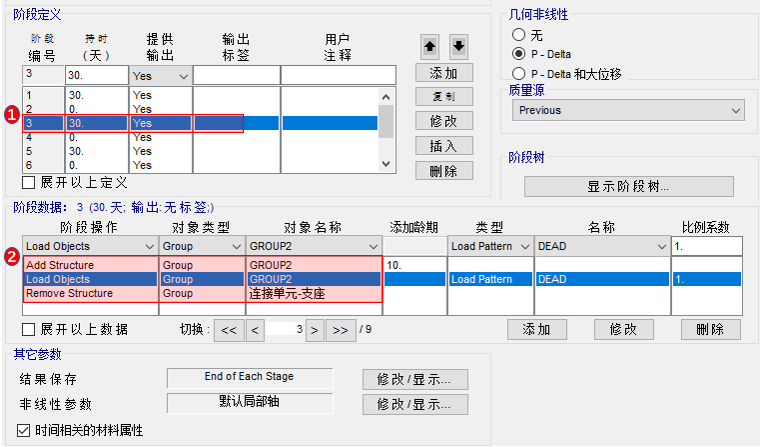Select the Add Structure row in stage data

(90, 265)
